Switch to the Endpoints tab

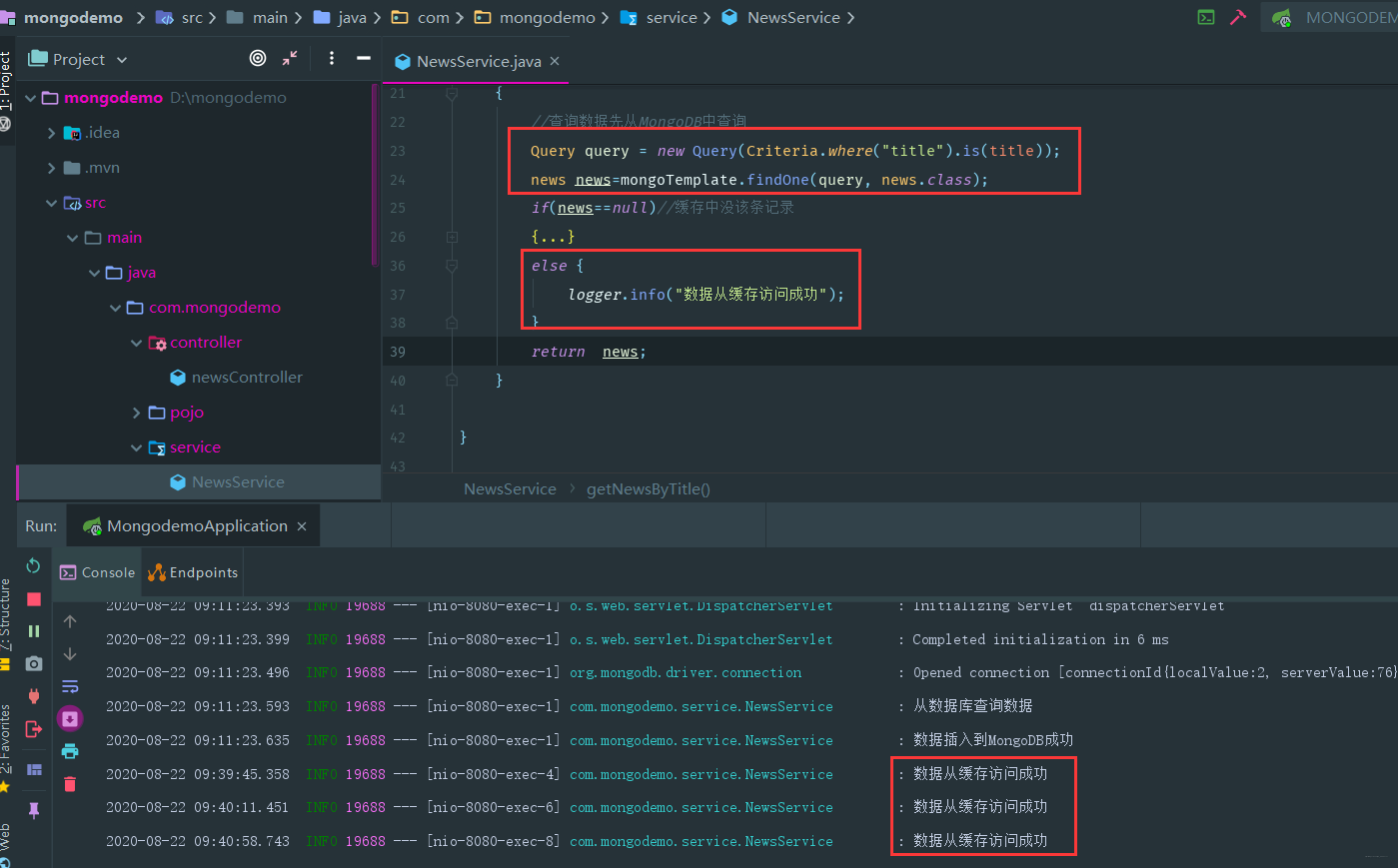coord(192,572)
